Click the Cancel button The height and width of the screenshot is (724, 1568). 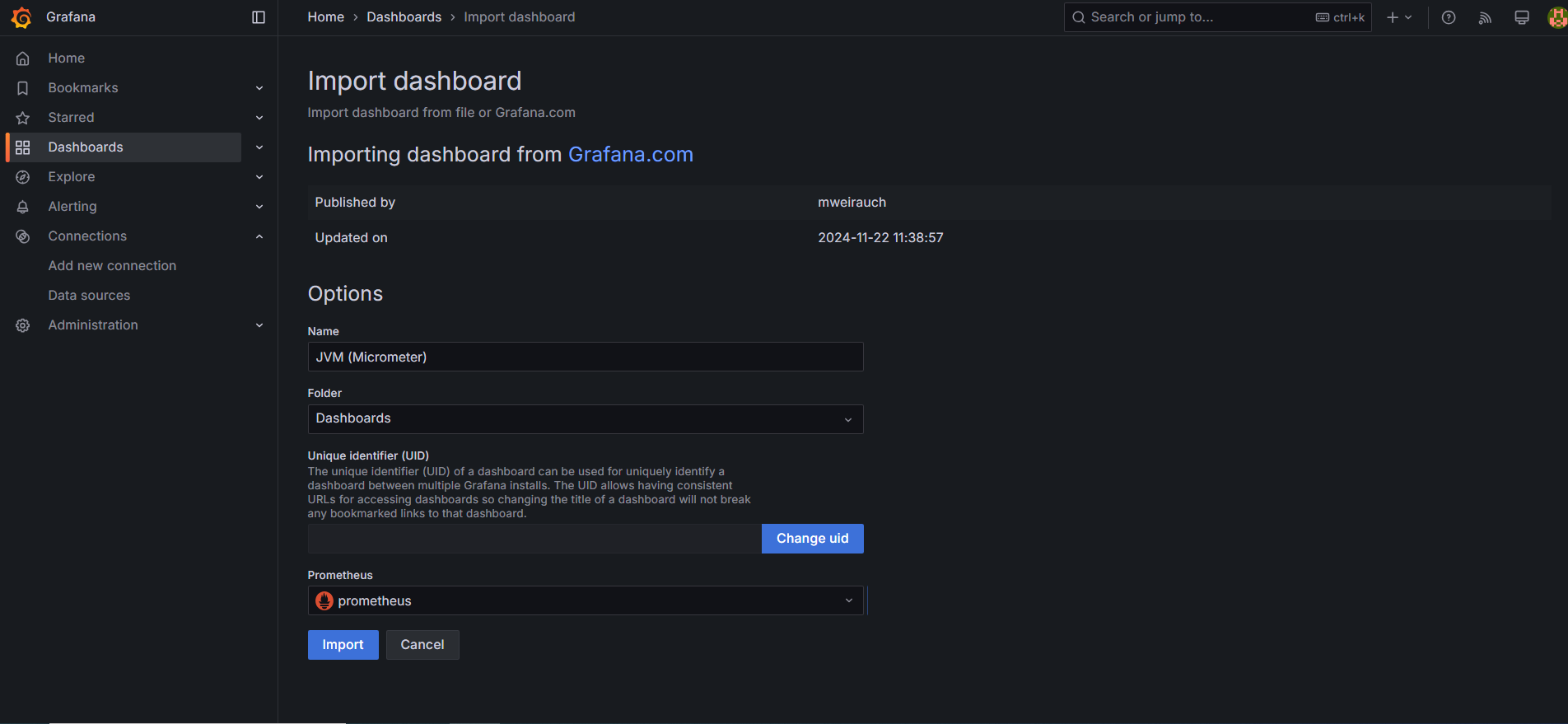(x=422, y=645)
